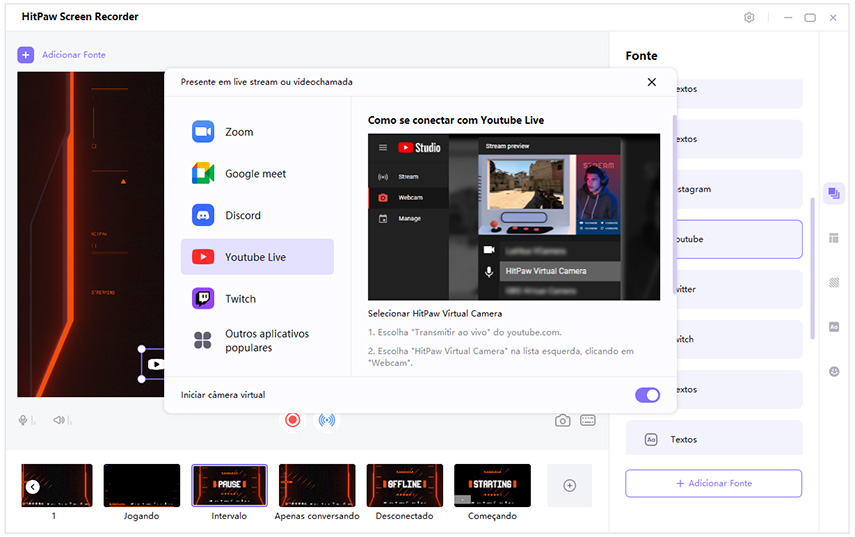This screenshot has width=855, height=537.
Task: Click the Adicionar Fonte link at top
Action: [x=74, y=55]
